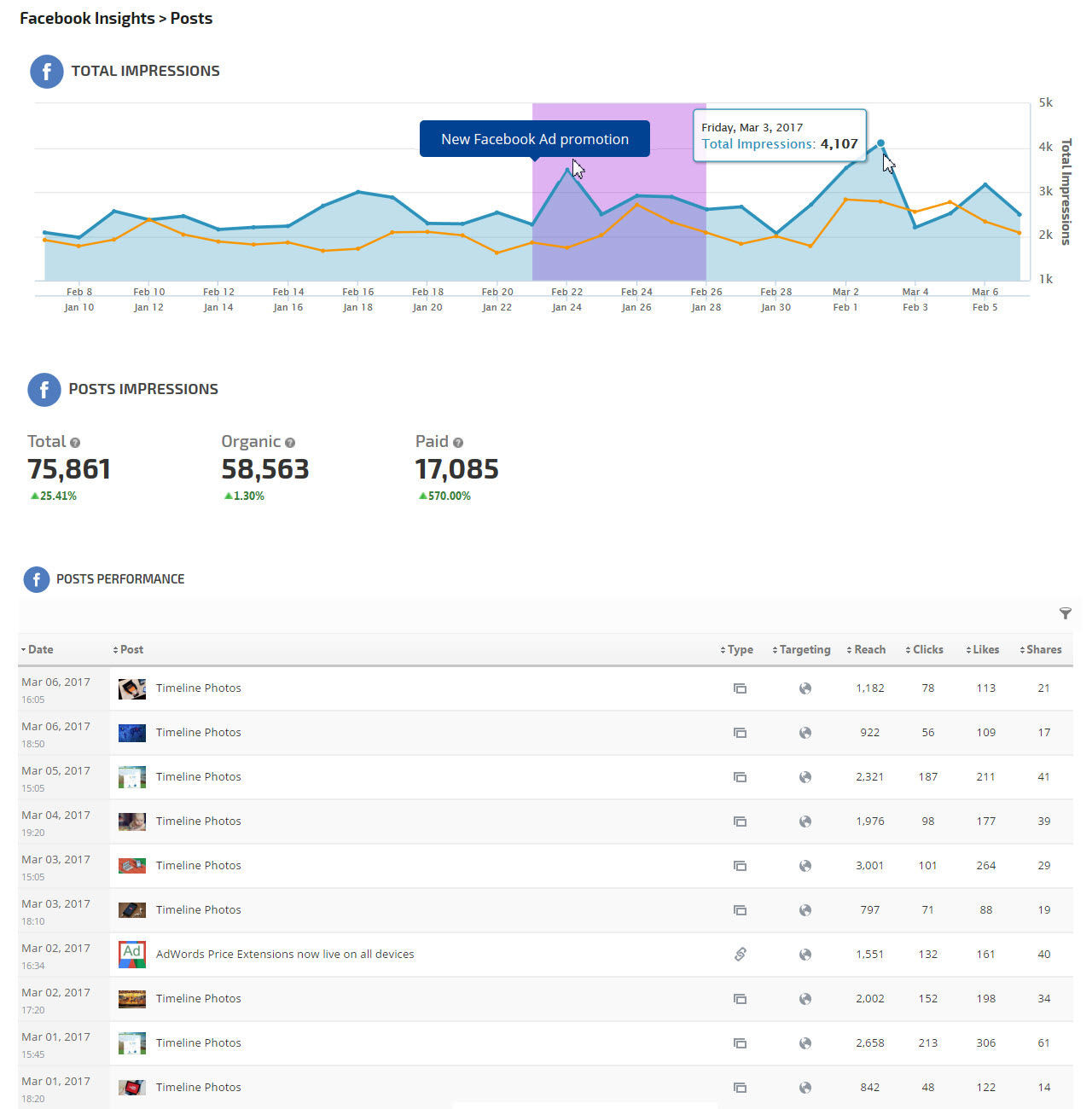This screenshot has height=1109, width=1092.
Task: Click thumbnail of Mar 06 16:05 post
Action: 131,688
